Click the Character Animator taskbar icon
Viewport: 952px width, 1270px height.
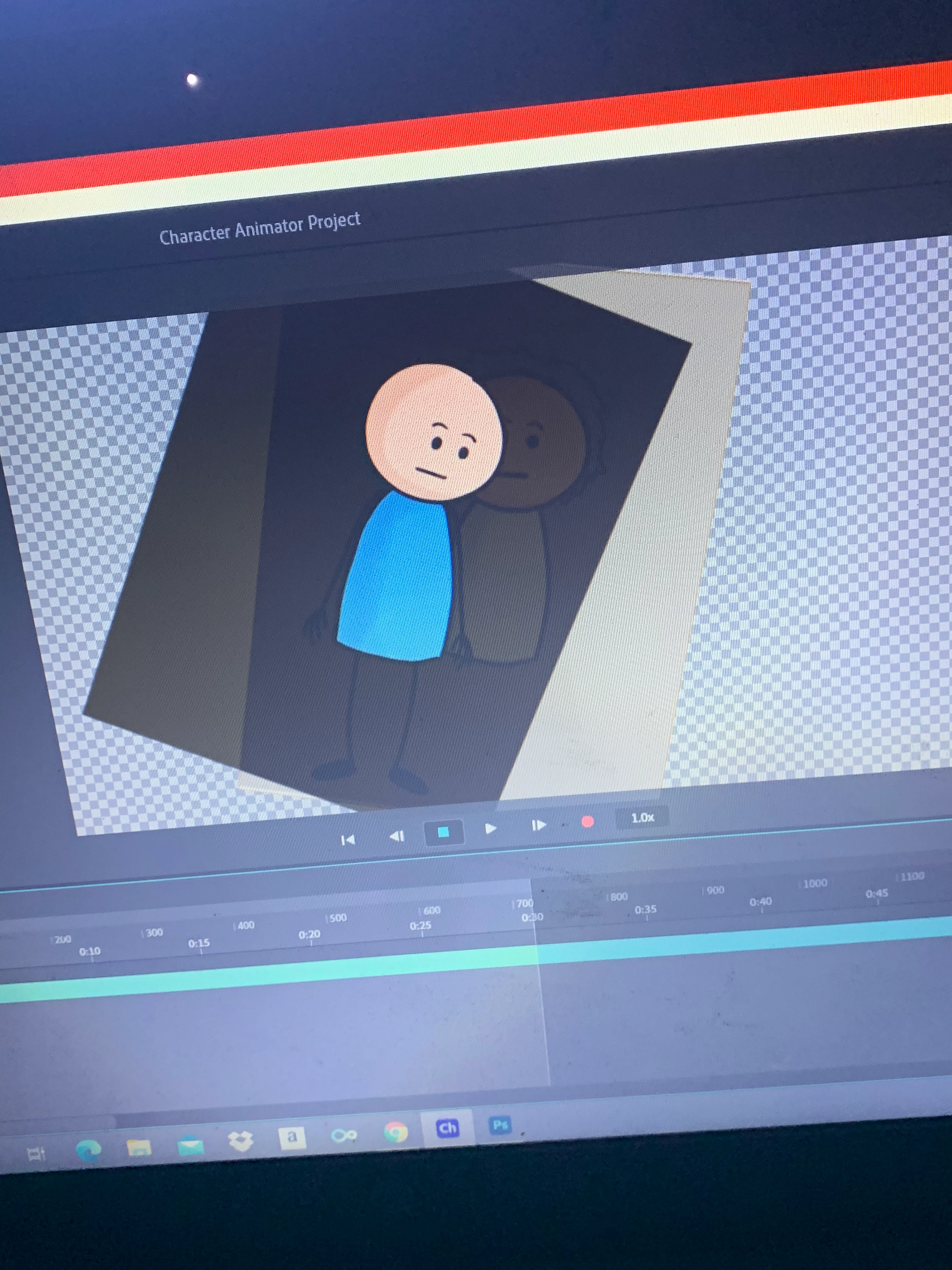[447, 1128]
